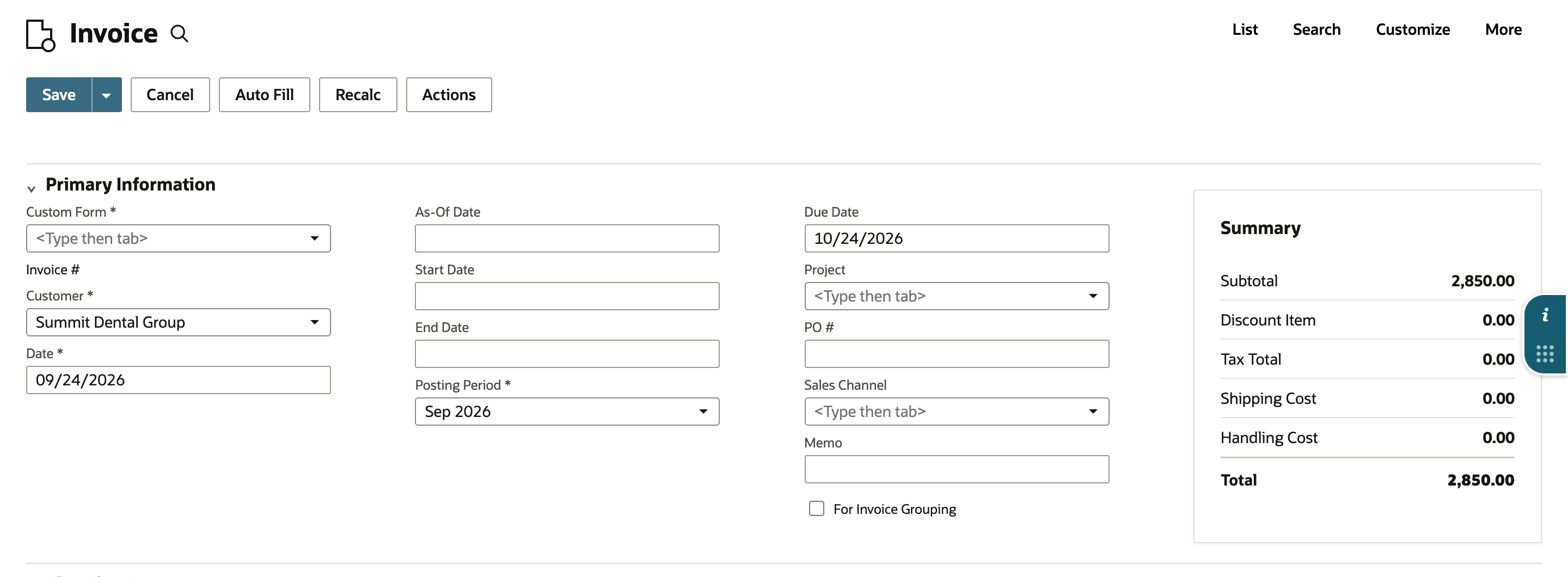Click the As-Of Date input field
The width and height of the screenshot is (1568, 577).
567,238
